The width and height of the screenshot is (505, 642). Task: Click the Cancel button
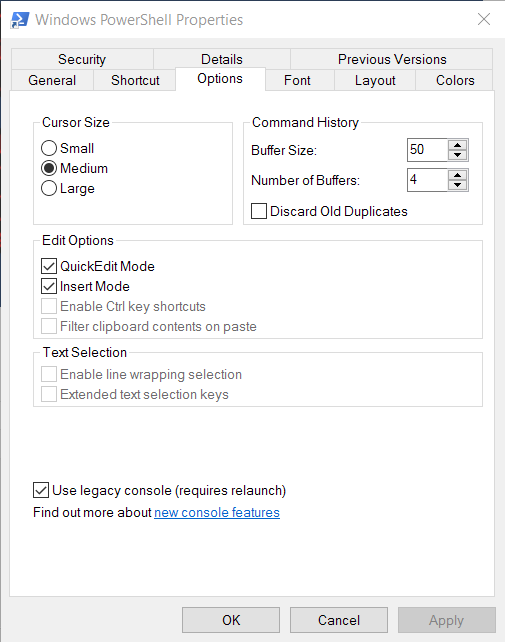click(x=339, y=620)
